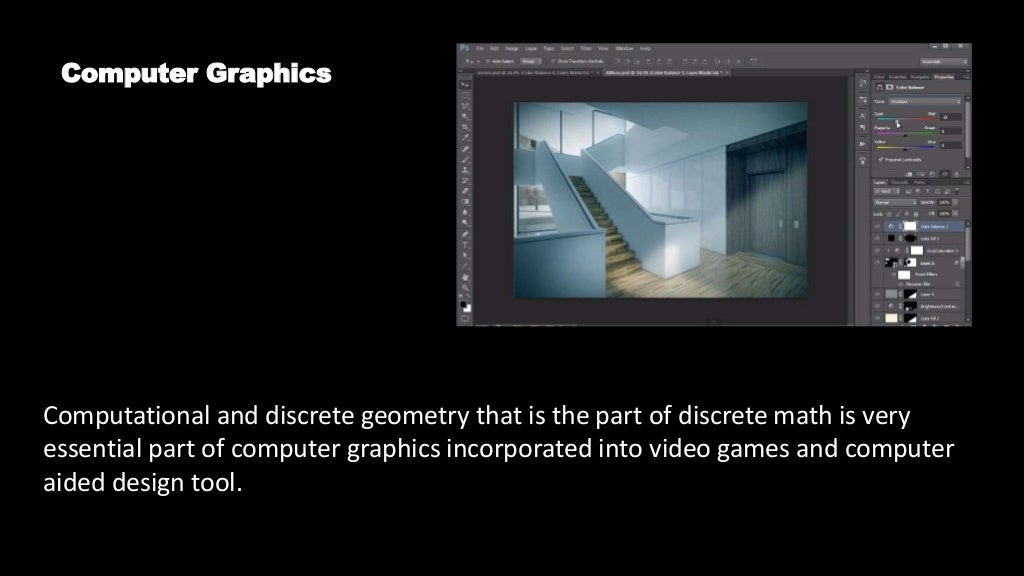Select the Move tool in Photoshop toolbar
1024x576 pixels.
tap(465, 85)
